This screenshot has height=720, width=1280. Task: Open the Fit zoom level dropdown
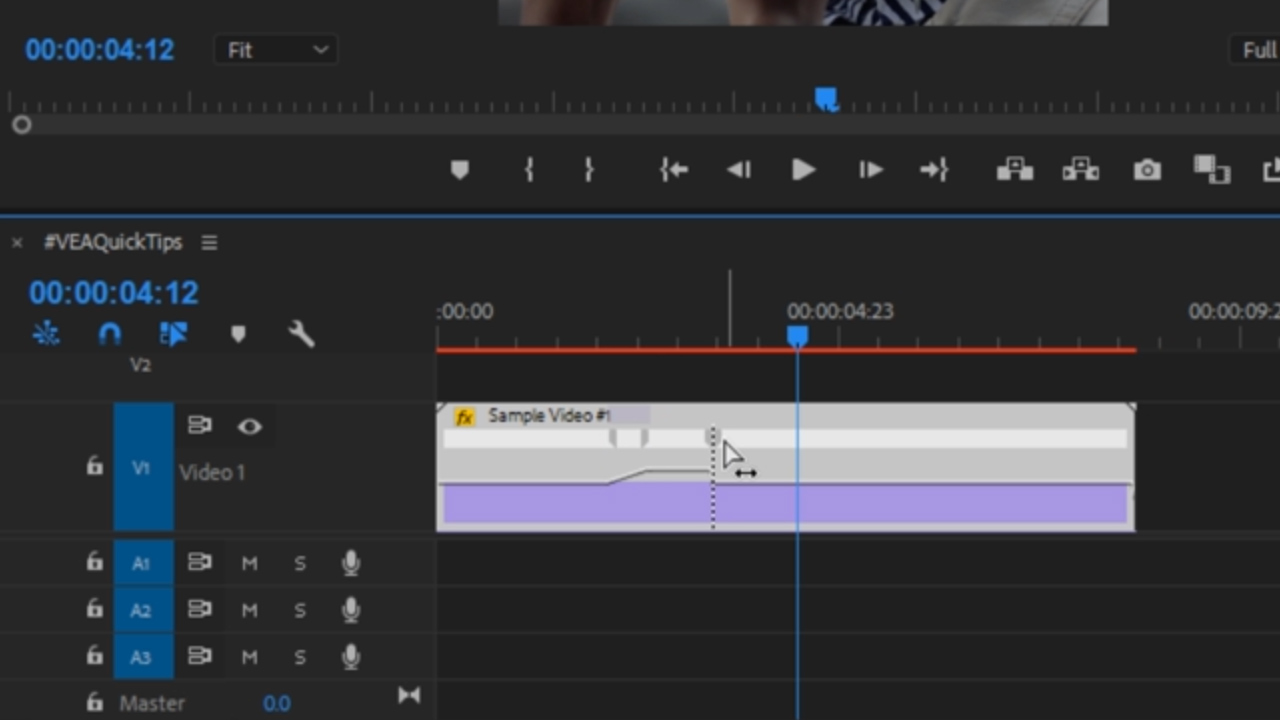tap(276, 49)
